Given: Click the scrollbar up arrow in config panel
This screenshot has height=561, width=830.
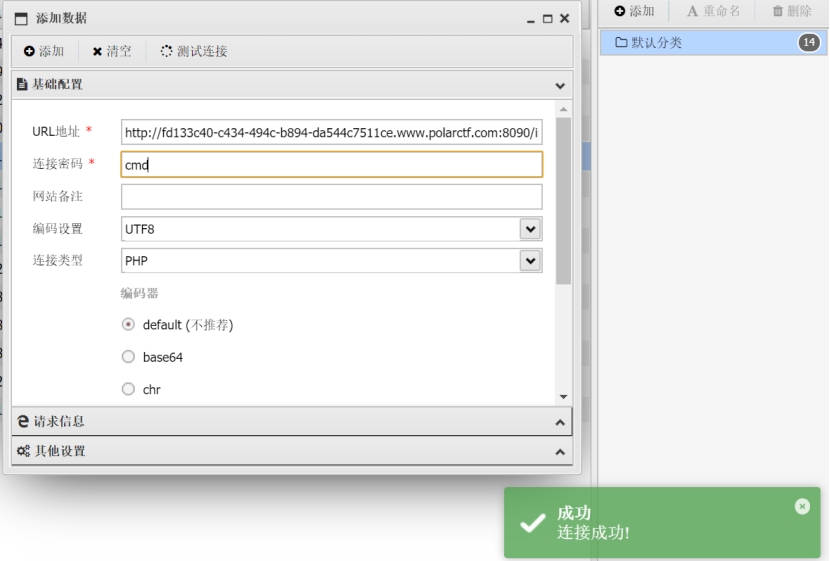Looking at the screenshot, I should [563, 109].
